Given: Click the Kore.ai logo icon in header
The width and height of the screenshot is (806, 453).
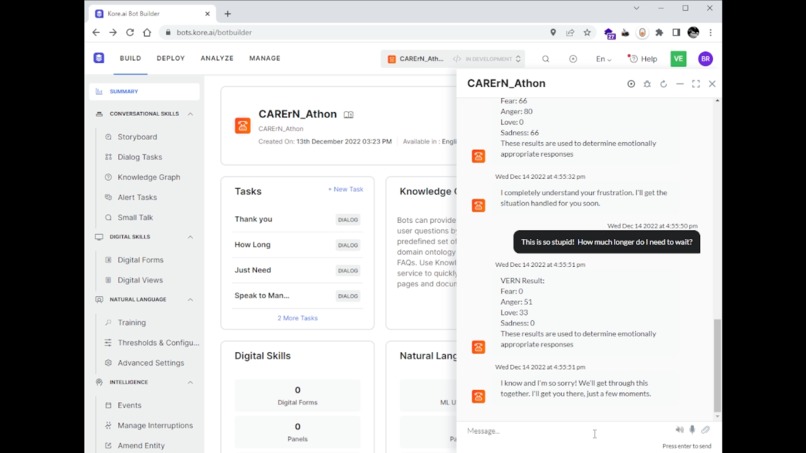Looking at the screenshot, I should pyautogui.click(x=99, y=58).
